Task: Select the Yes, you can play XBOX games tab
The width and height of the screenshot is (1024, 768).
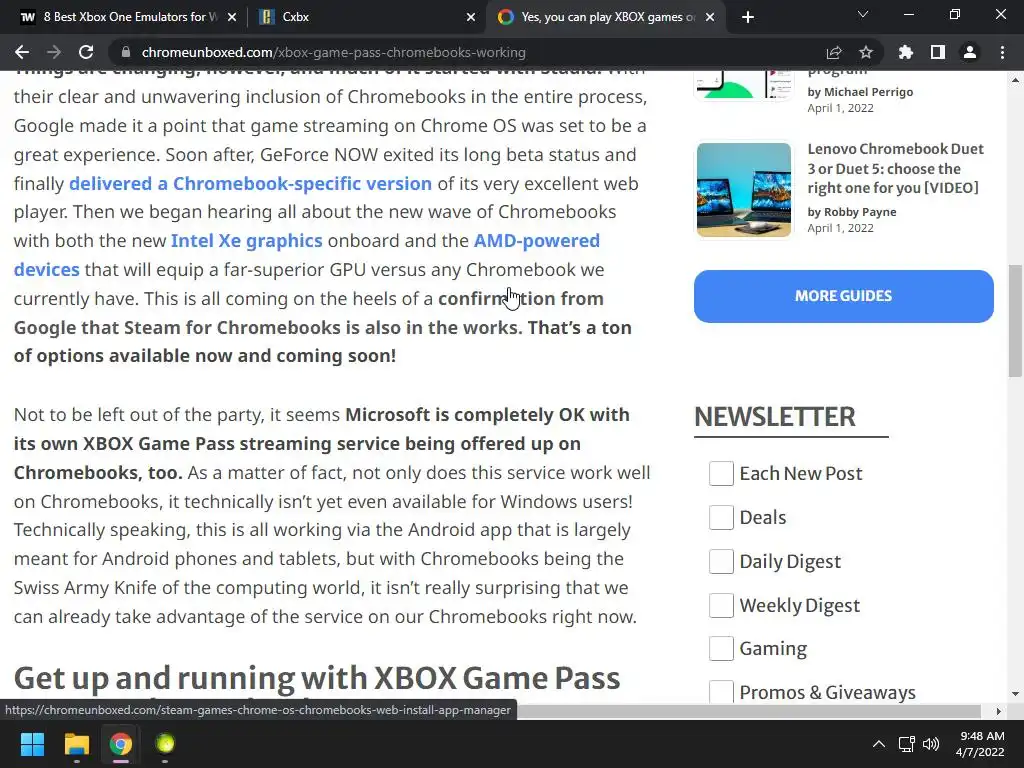Action: click(607, 17)
